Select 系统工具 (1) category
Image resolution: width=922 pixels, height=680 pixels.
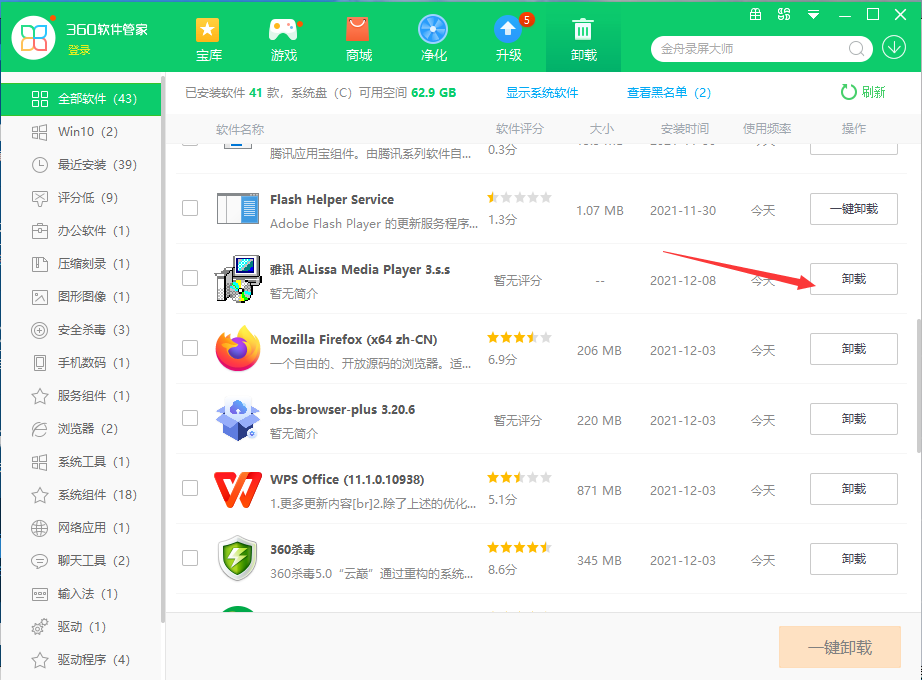(81, 462)
